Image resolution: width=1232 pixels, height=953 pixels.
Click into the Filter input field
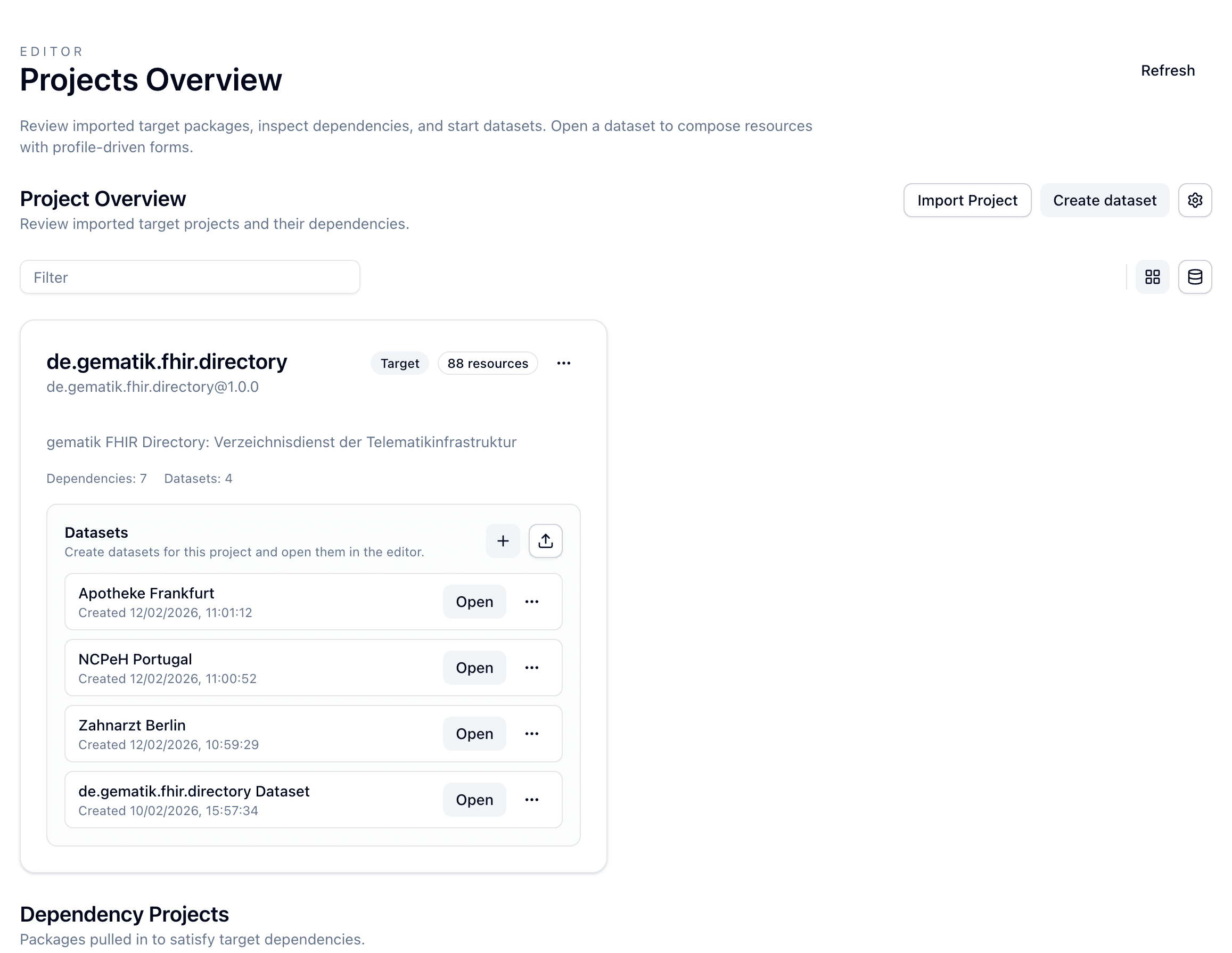click(189, 277)
